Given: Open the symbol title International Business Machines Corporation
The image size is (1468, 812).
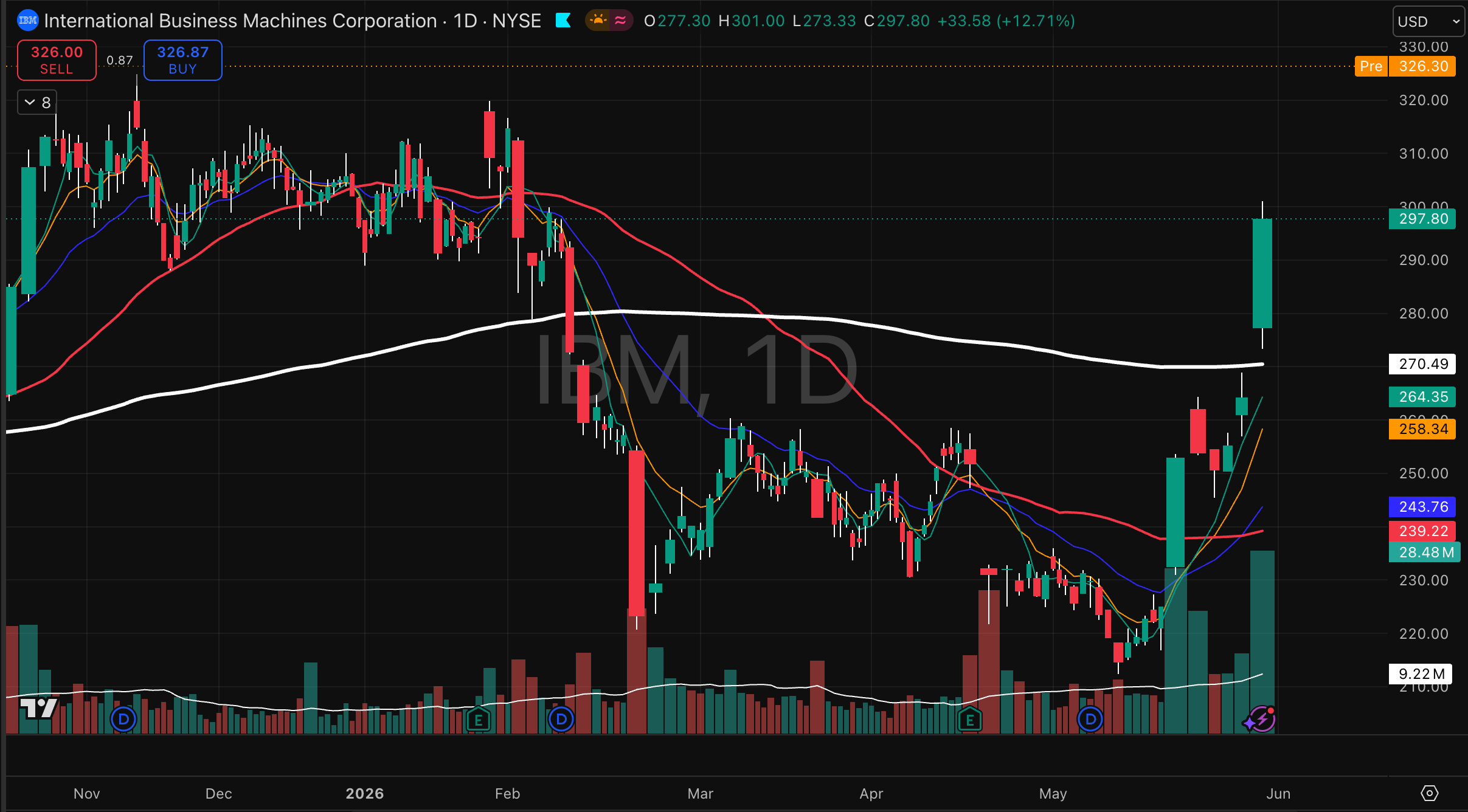Looking at the screenshot, I should 240,21.
